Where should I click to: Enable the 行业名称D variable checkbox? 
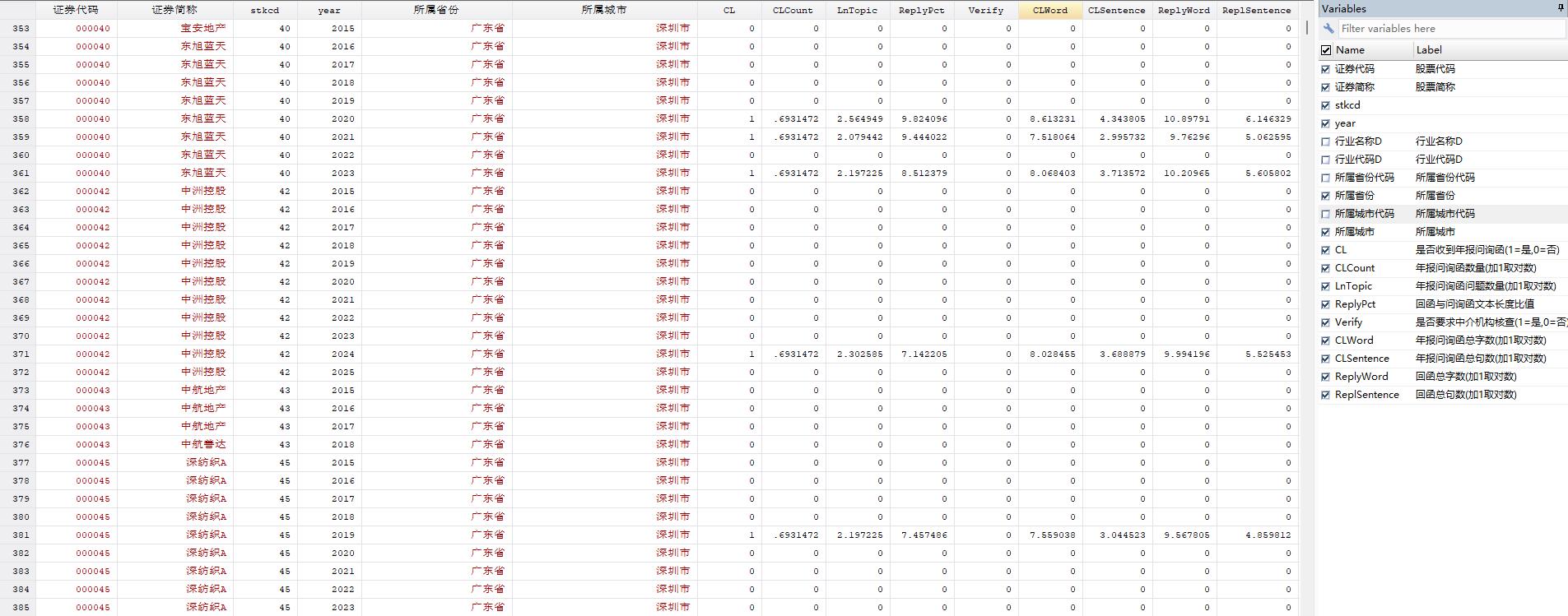point(1325,141)
